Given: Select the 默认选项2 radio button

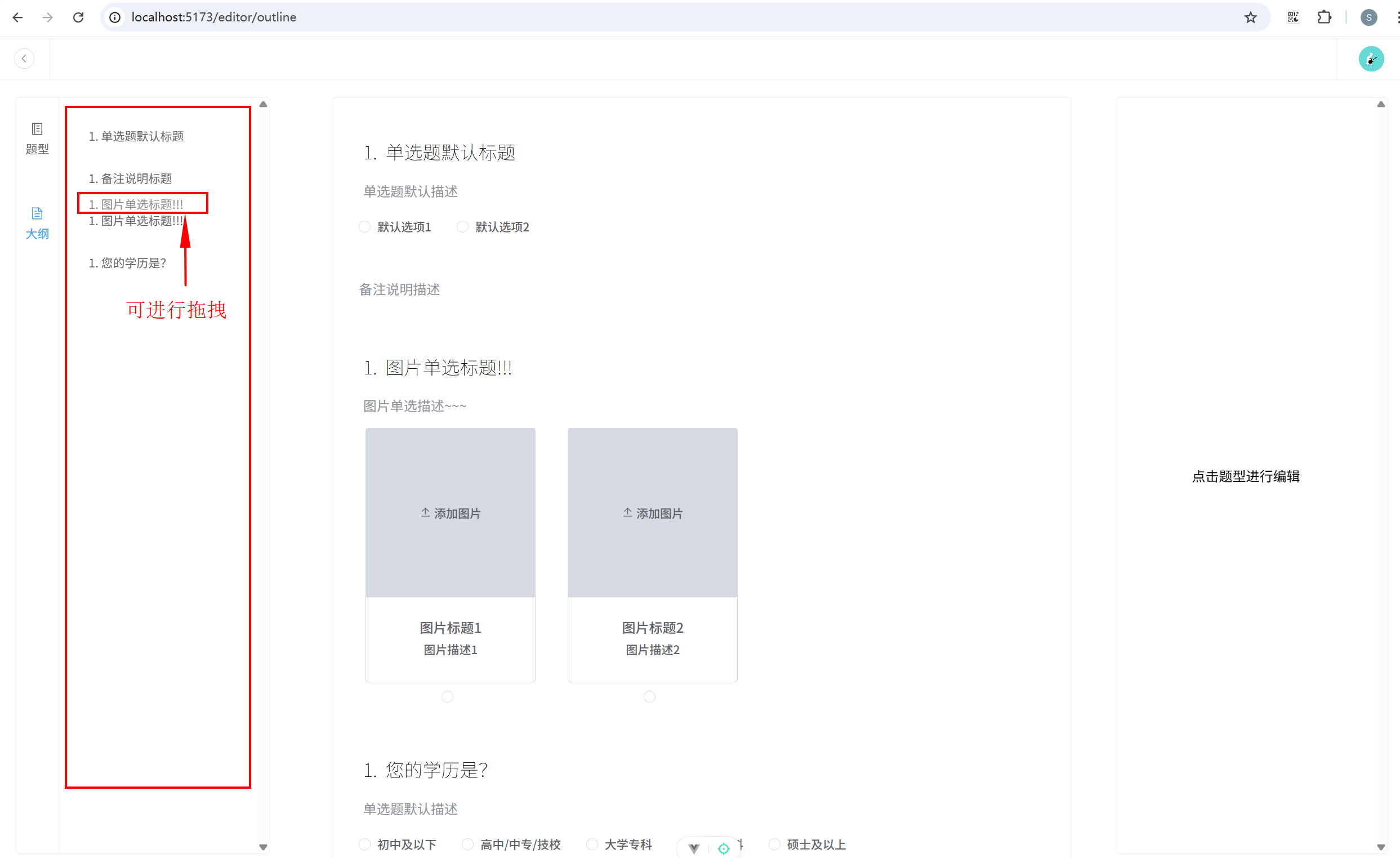Looking at the screenshot, I should pyautogui.click(x=462, y=226).
